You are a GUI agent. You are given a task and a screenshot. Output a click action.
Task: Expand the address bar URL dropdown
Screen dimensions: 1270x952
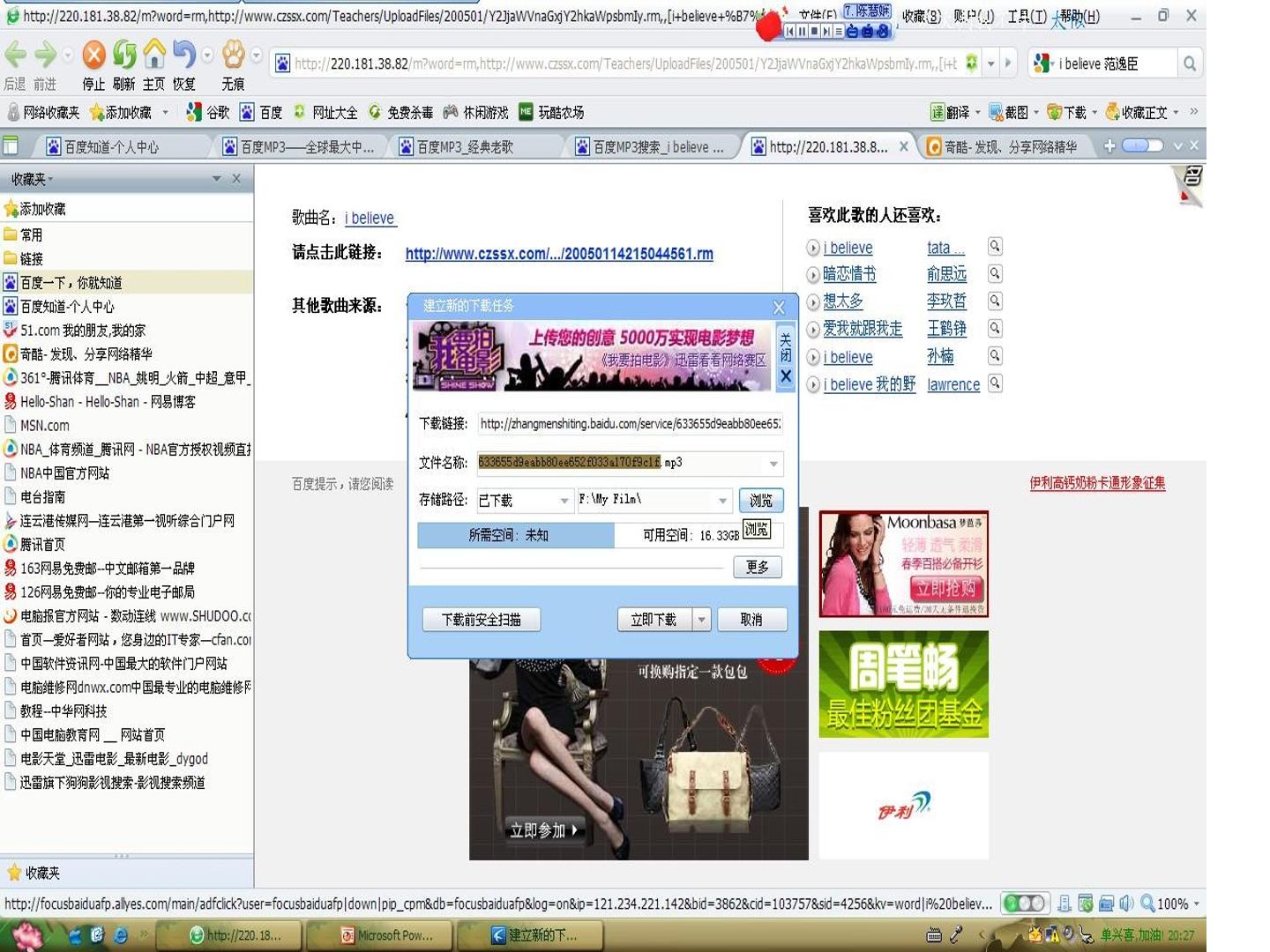point(991,63)
